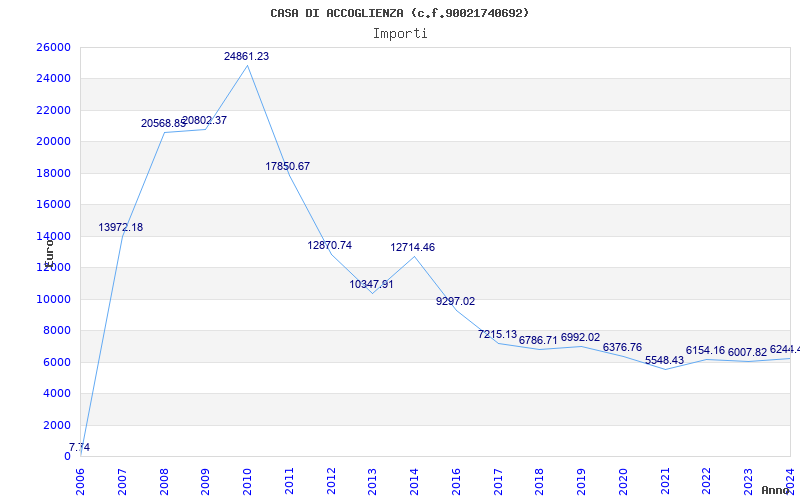Click the y-axis value 10000
800x500 pixels.
coord(54,299)
